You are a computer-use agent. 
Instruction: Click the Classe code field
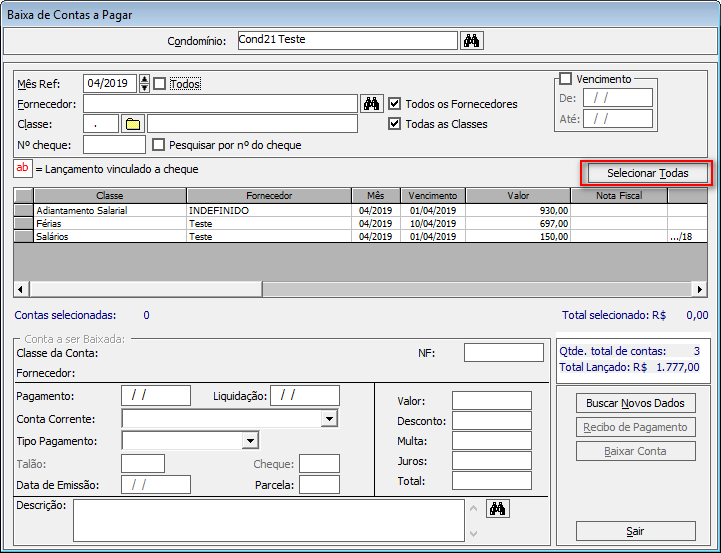click(x=101, y=124)
